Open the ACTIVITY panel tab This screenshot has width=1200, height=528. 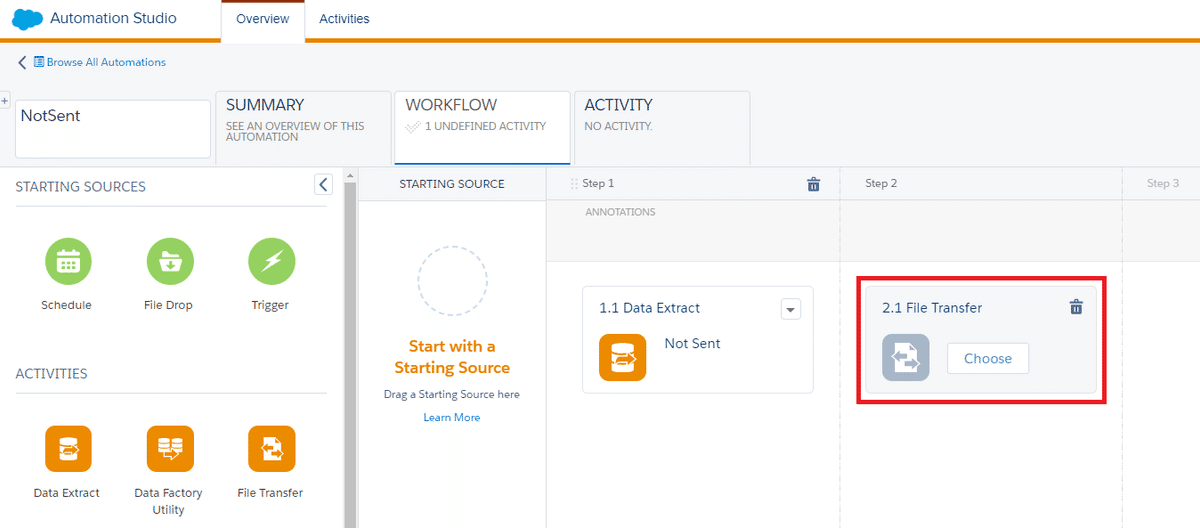[662, 127]
